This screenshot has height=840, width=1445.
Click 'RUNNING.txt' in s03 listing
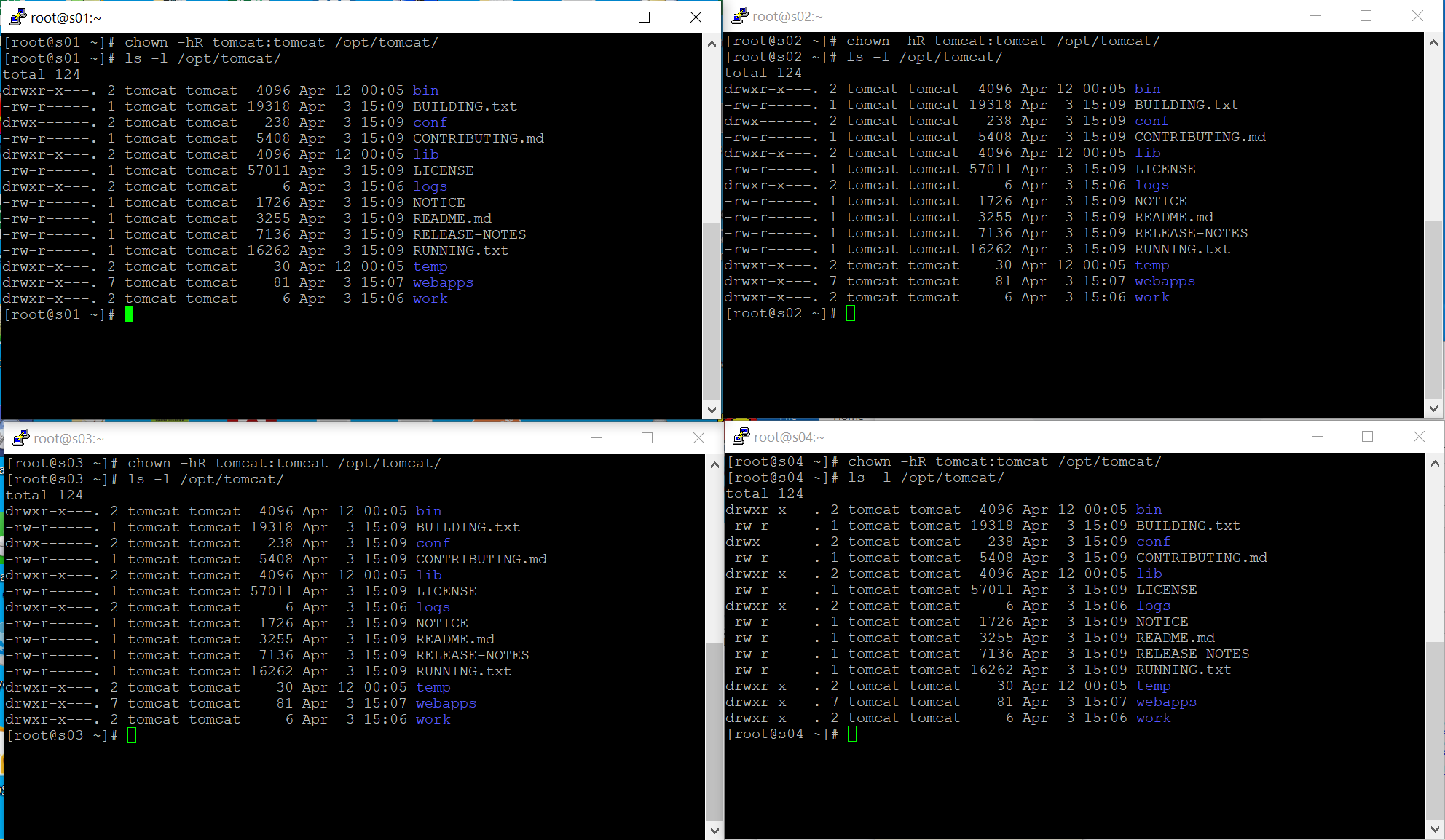(x=464, y=671)
